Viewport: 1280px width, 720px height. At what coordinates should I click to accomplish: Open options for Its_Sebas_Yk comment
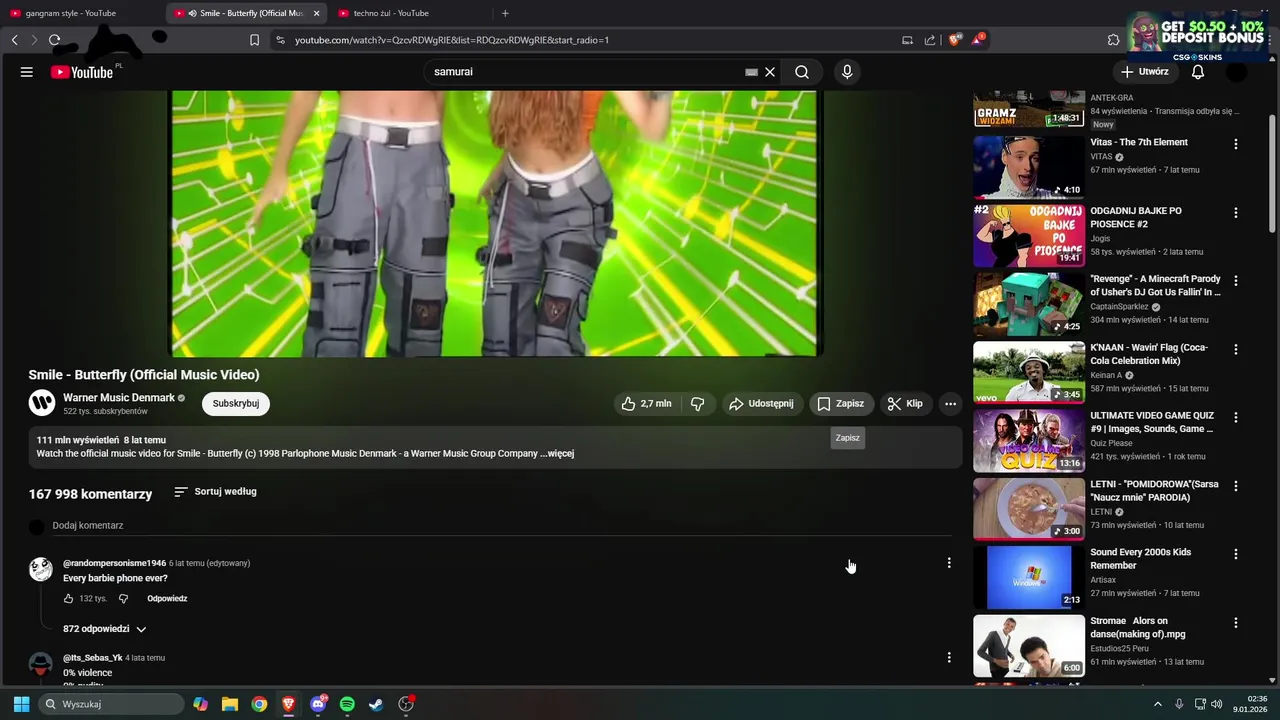point(949,658)
